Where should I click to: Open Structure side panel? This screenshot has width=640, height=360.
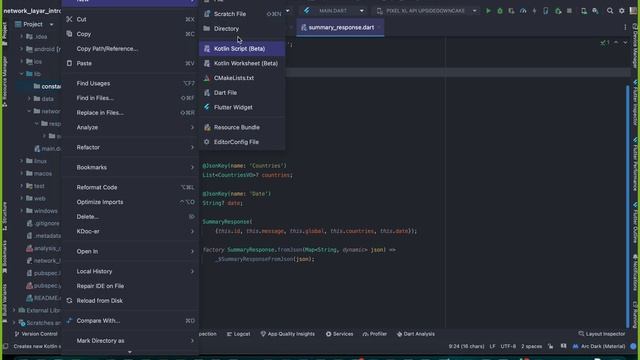[4, 216]
